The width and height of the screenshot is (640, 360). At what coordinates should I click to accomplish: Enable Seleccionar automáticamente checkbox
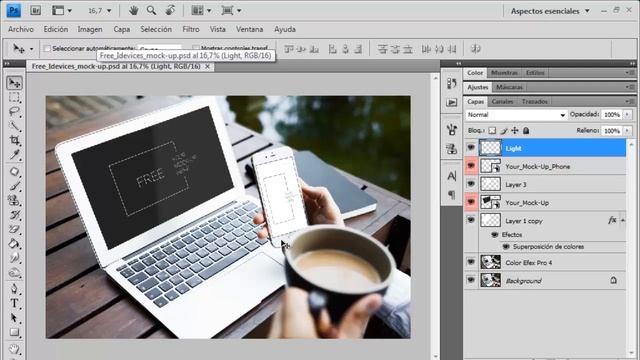(x=47, y=49)
